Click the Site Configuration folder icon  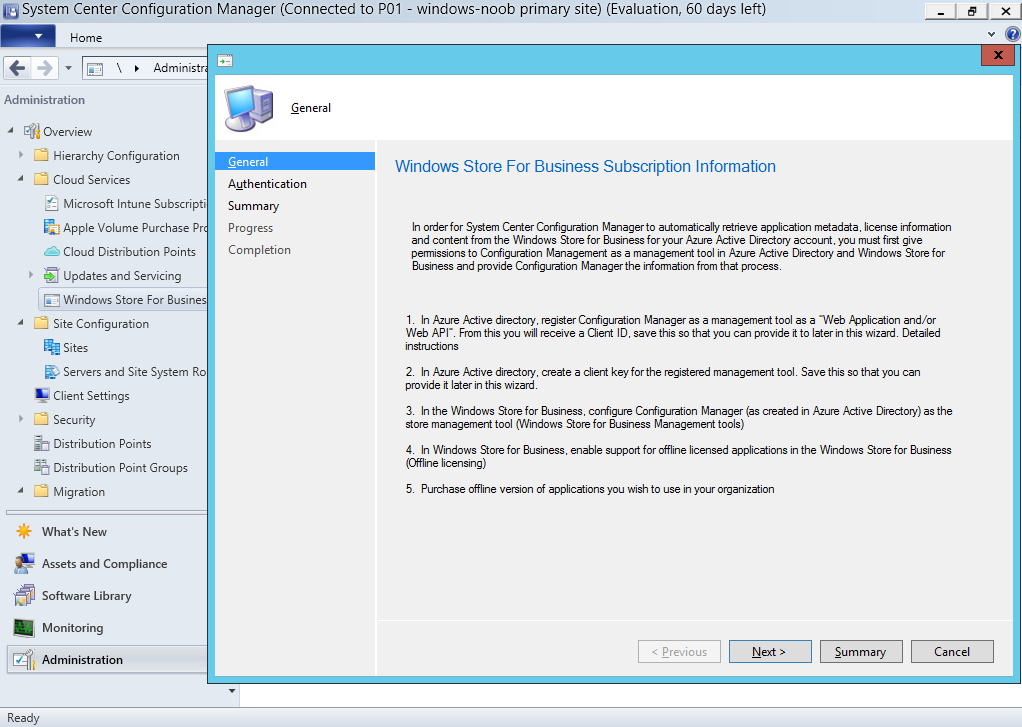click(41, 323)
